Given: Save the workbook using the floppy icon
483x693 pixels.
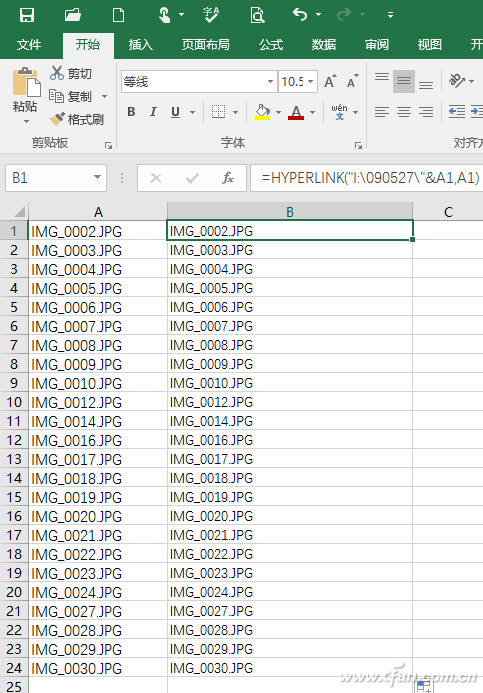Looking at the screenshot, I should tap(27, 15).
